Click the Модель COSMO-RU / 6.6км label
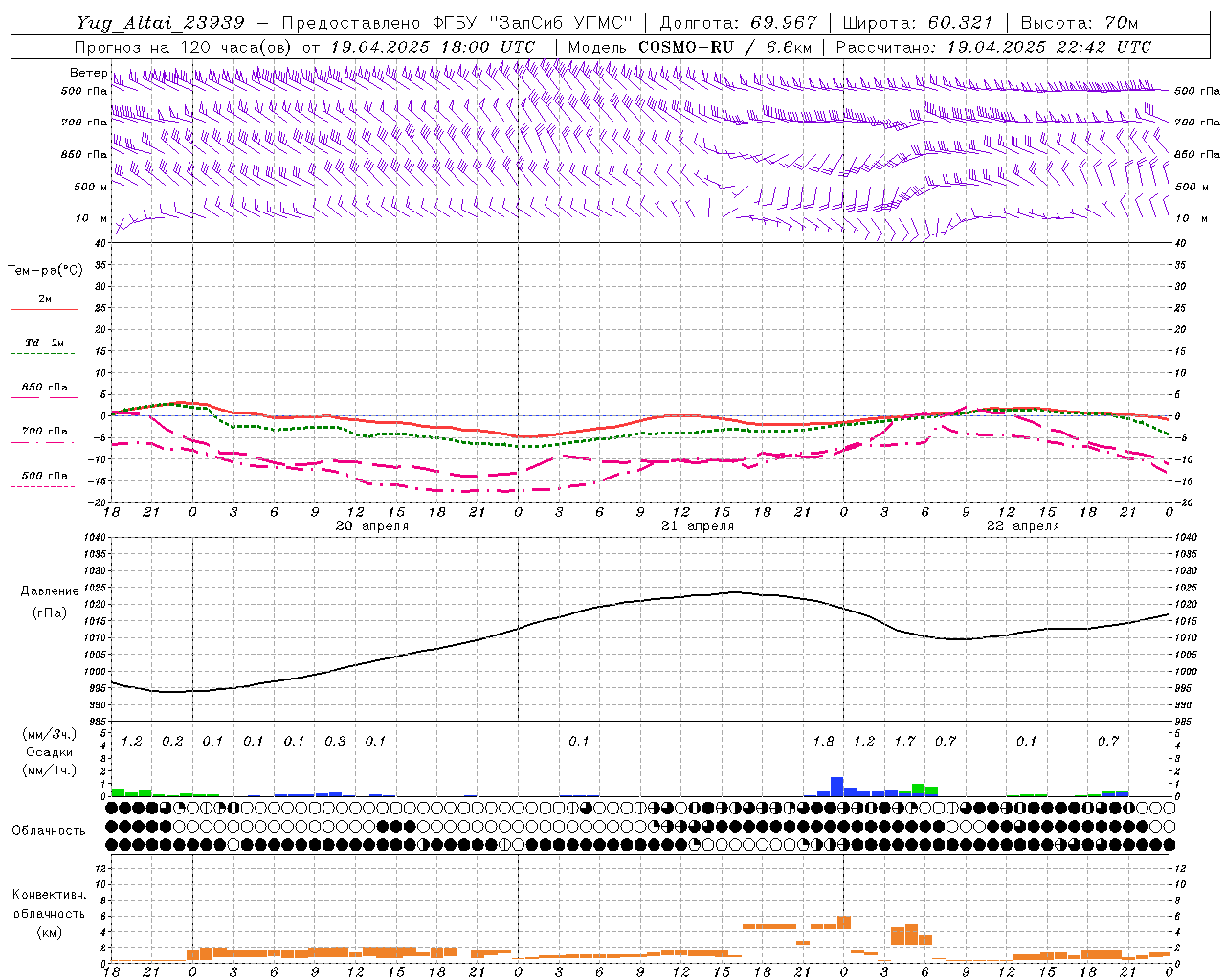 690,47
